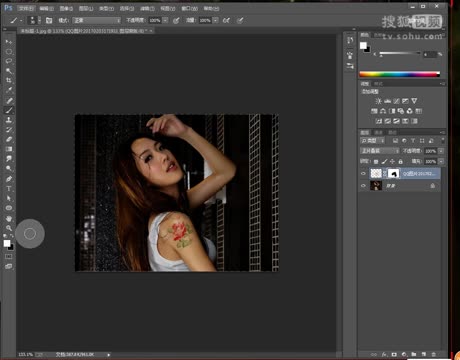
Task: Select the Pen tool
Action: point(9,179)
